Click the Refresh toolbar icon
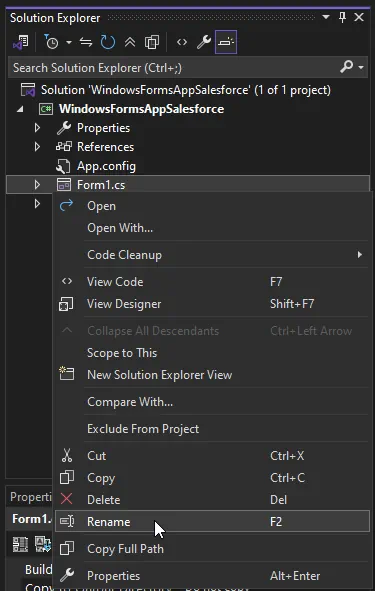 [x=108, y=42]
